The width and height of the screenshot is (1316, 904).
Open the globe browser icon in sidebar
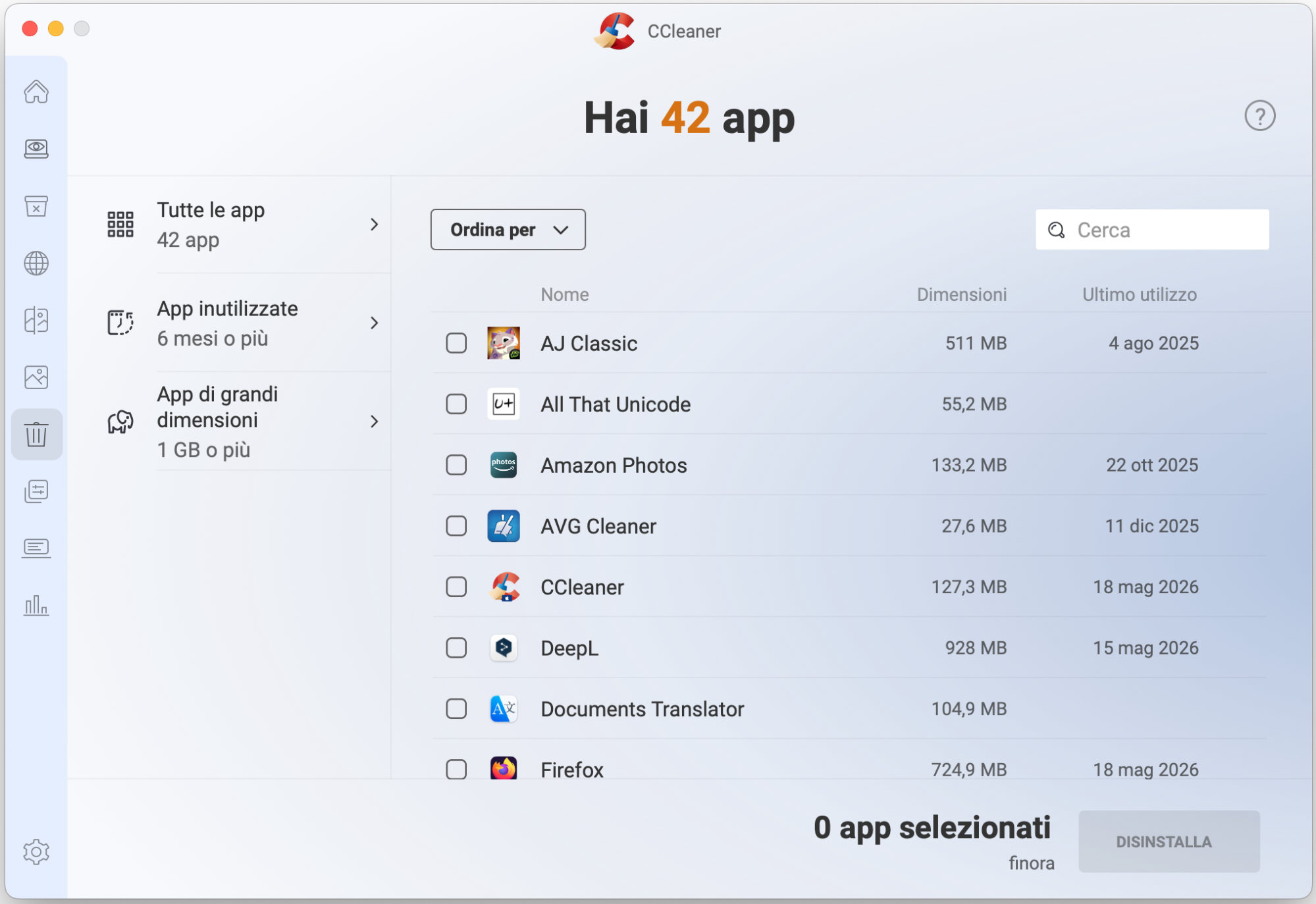36,263
